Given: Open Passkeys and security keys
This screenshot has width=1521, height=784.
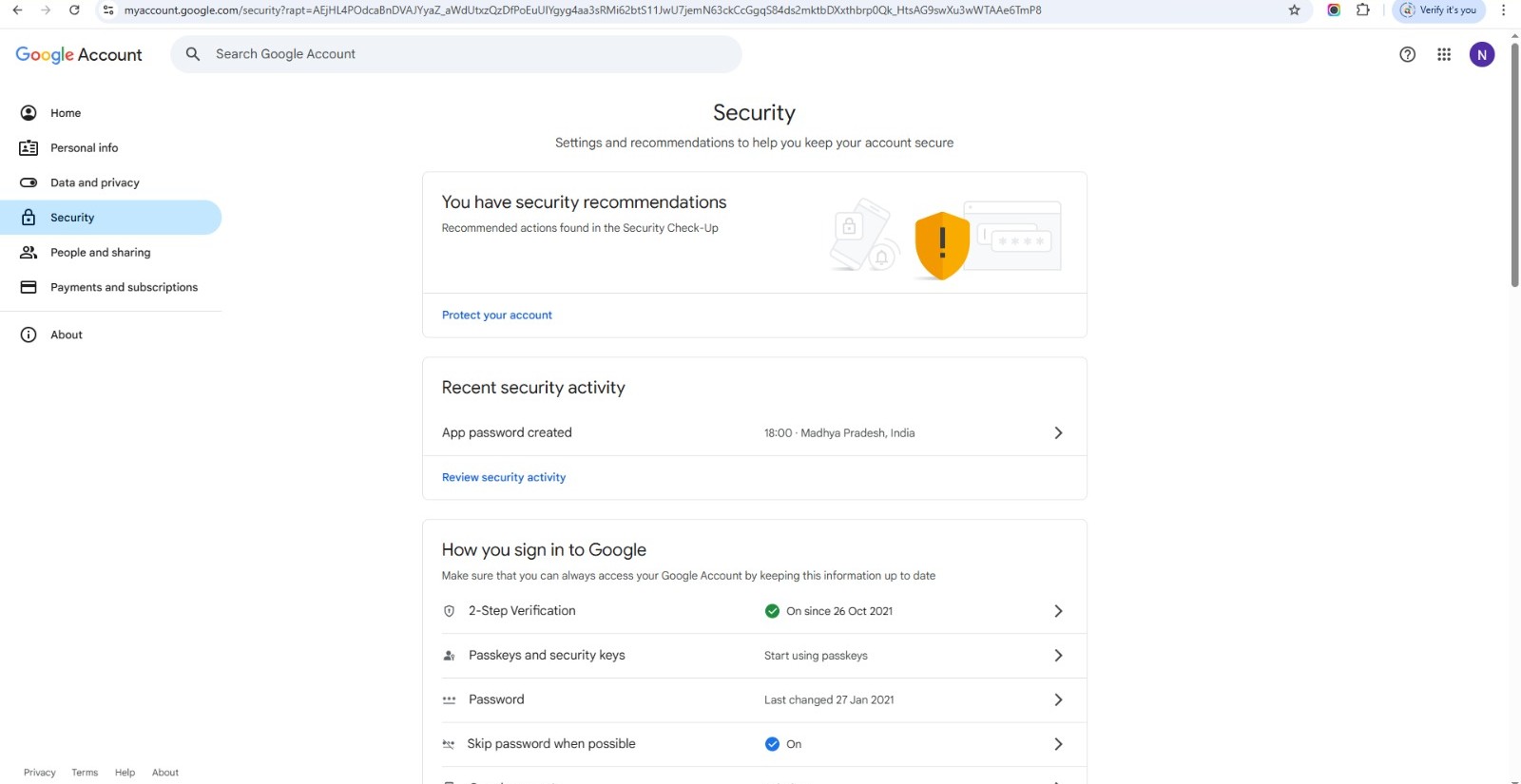Looking at the screenshot, I should pos(754,656).
